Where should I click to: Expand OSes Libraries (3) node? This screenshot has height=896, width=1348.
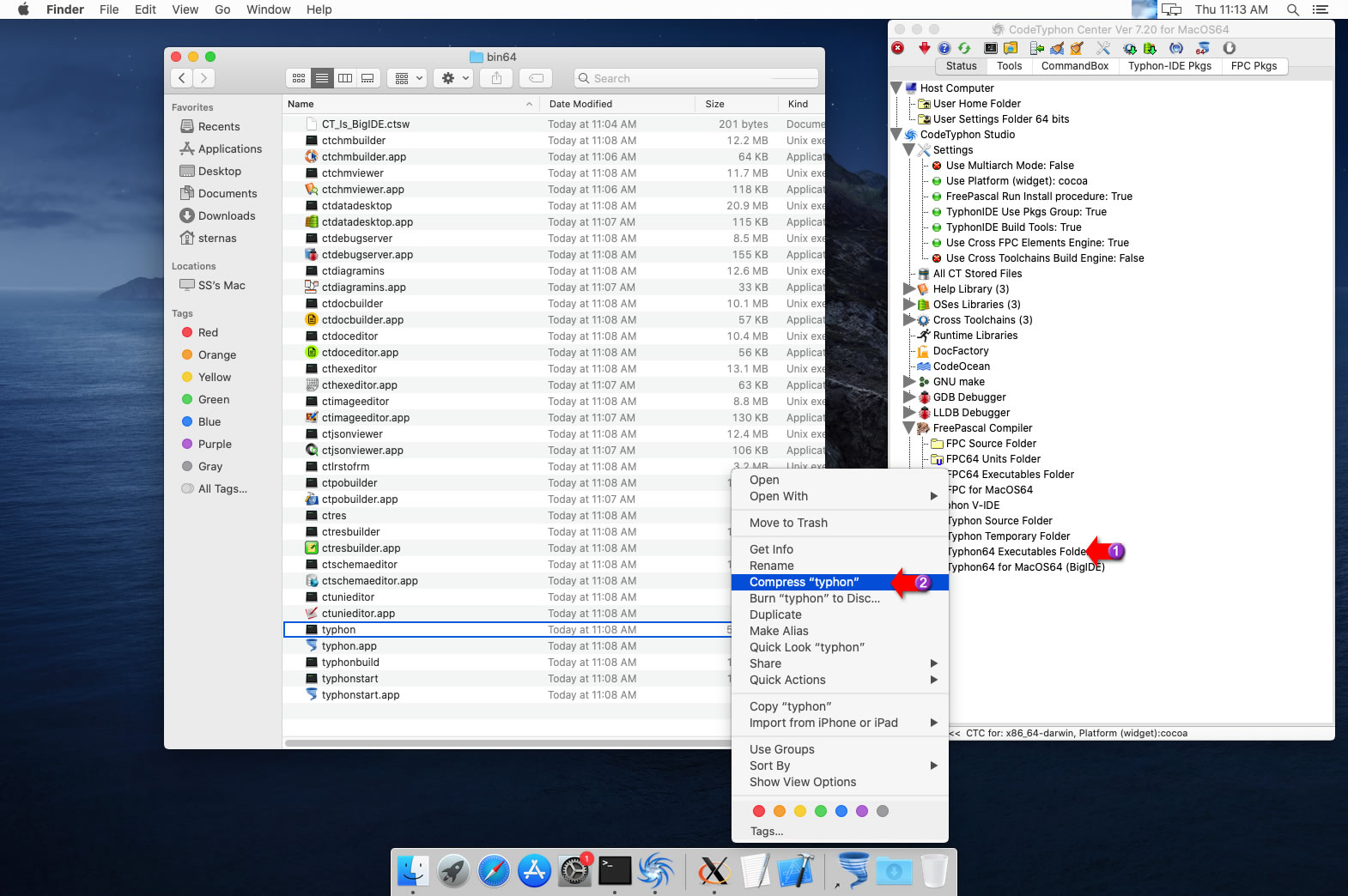(x=909, y=304)
